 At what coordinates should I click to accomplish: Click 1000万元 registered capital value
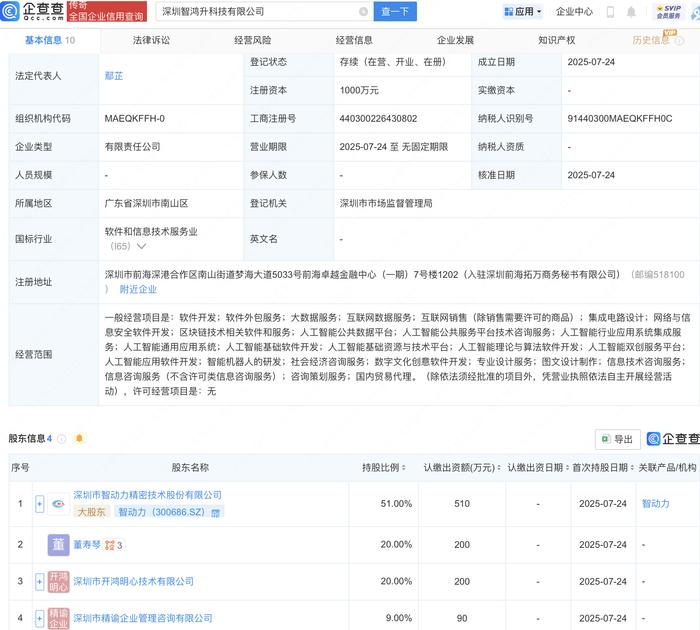(359, 90)
